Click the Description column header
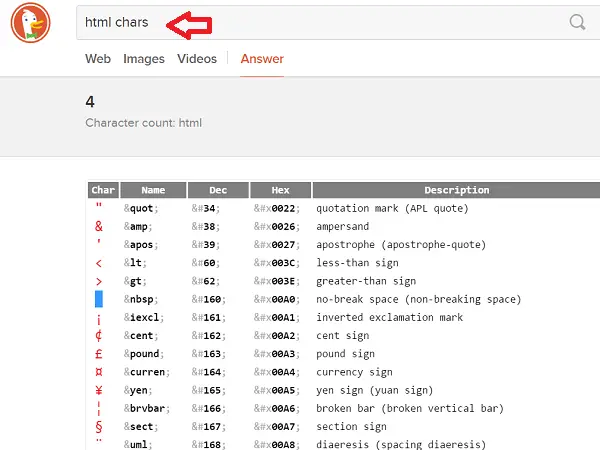 pyautogui.click(x=456, y=190)
